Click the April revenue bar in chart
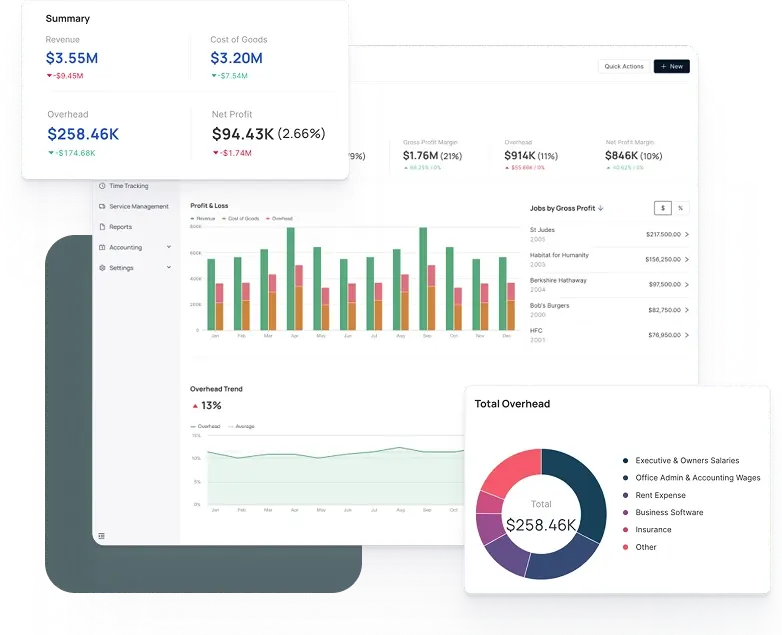The image size is (782, 635). (291, 278)
